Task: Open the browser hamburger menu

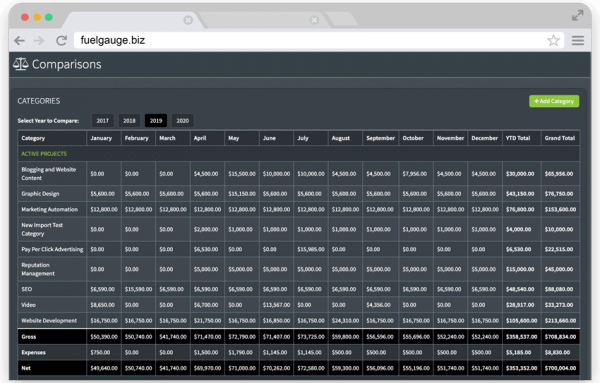Action: (x=578, y=40)
